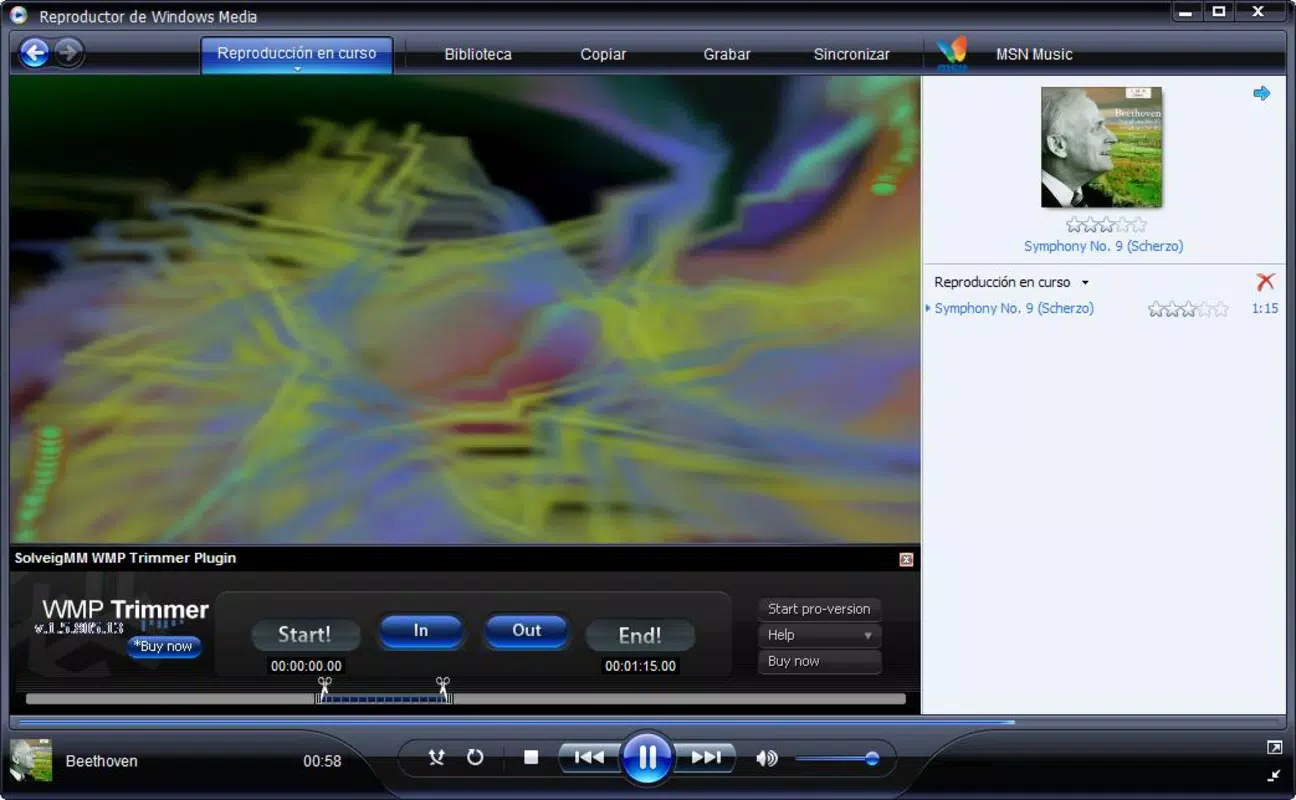Open the Biblioteca tab
This screenshot has height=800, width=1296.
pyautogui.click(x=478, y=54)
